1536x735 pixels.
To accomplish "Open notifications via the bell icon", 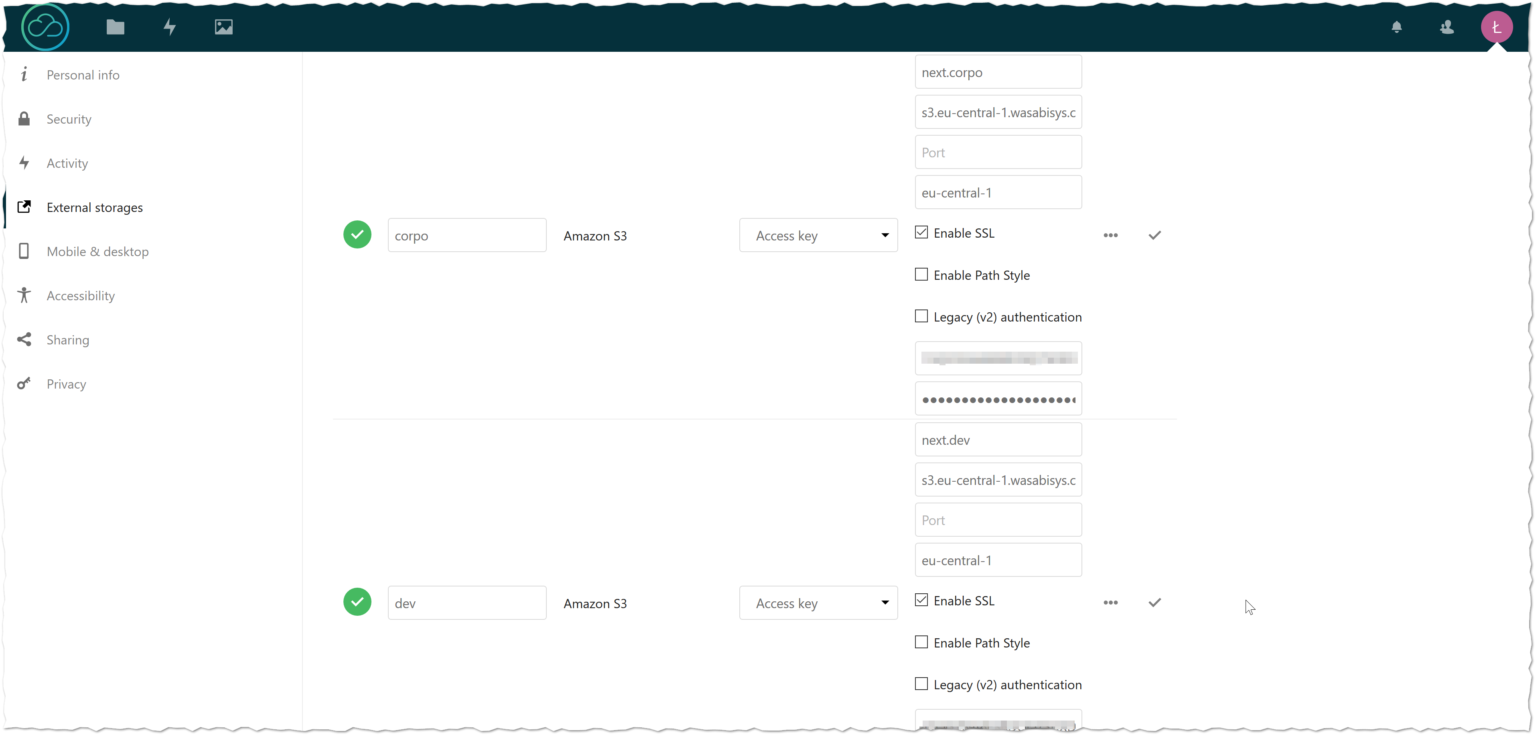I will [1396, 27].
